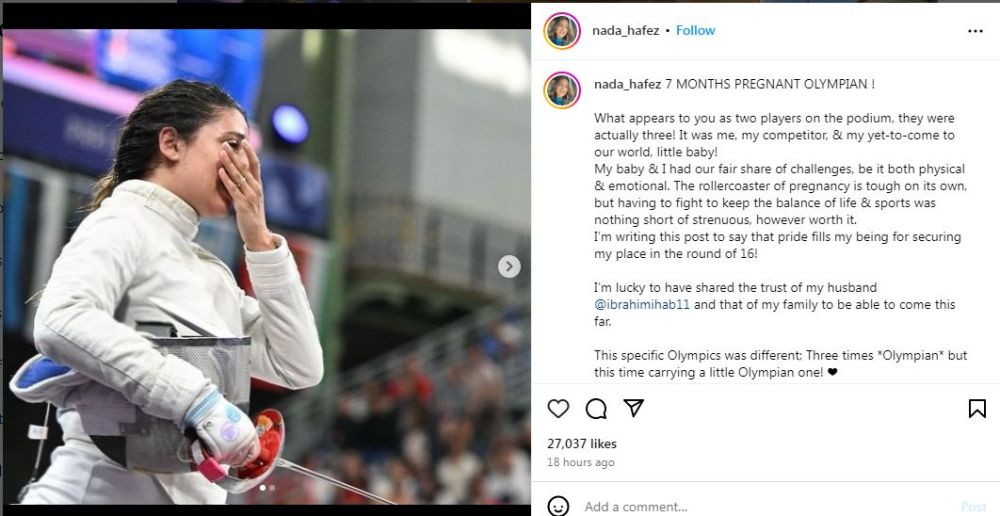The height and width of the screenshot is (516, 1000).
Task: Open avatar beside the caption text
Action: 562,90
